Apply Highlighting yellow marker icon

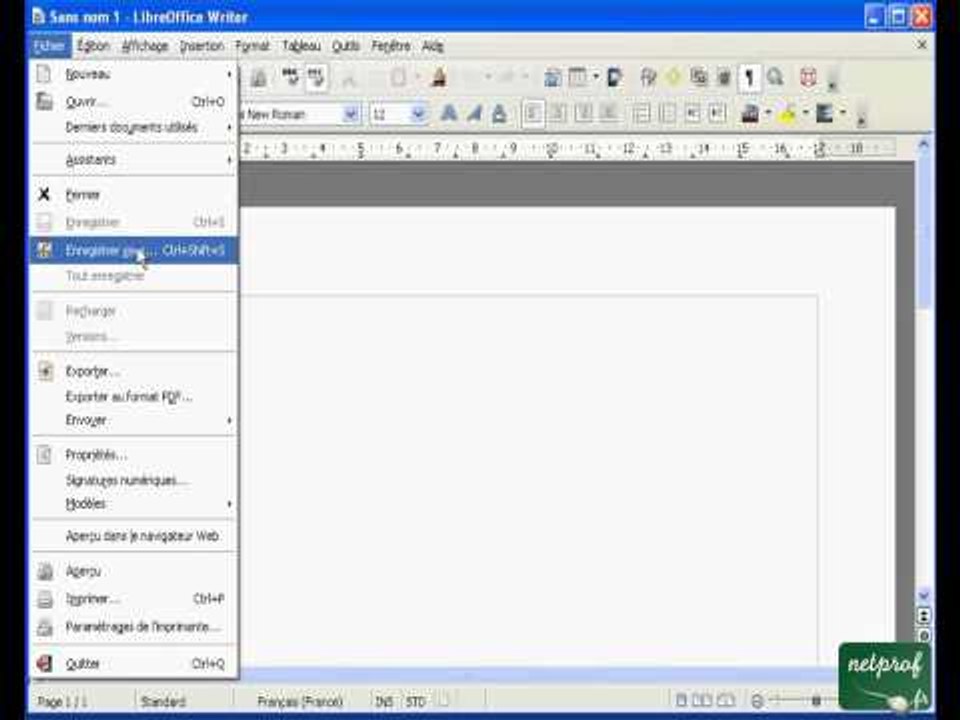point(788,114)
